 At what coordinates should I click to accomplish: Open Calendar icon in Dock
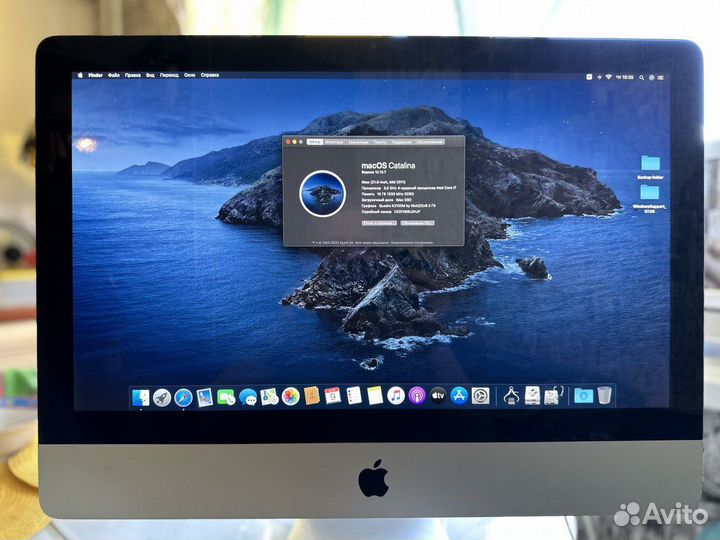(332, 395)
